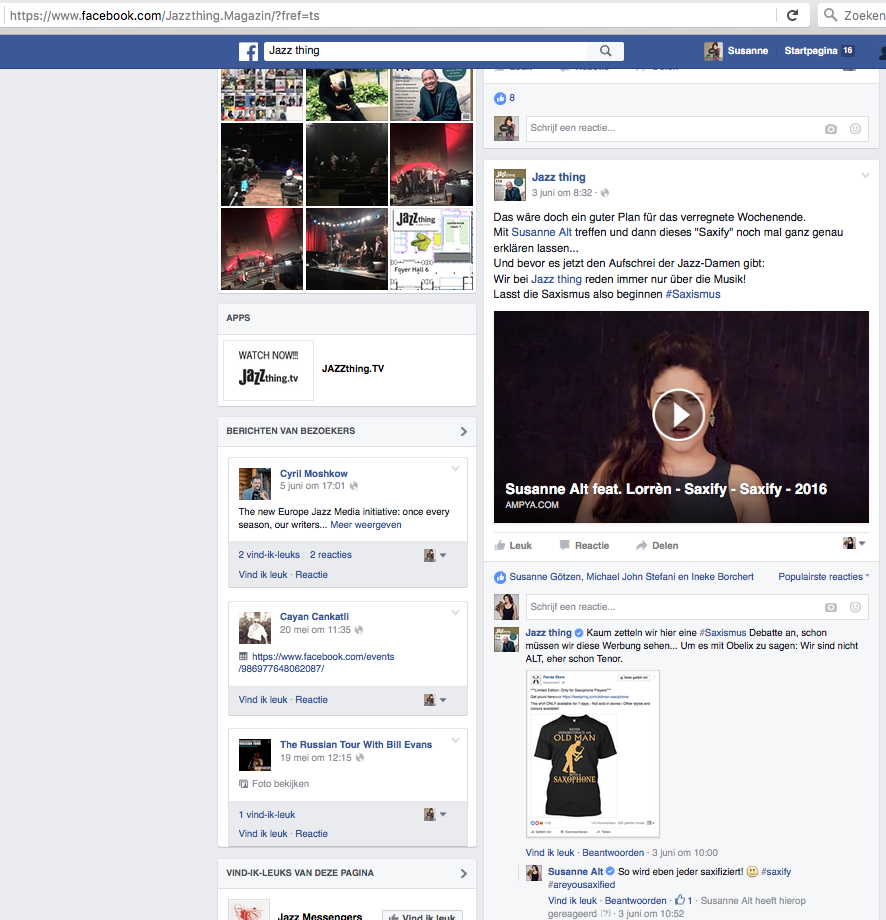
Task: Click Leuk button under Saxify video
Action: [x=513, y=546]
